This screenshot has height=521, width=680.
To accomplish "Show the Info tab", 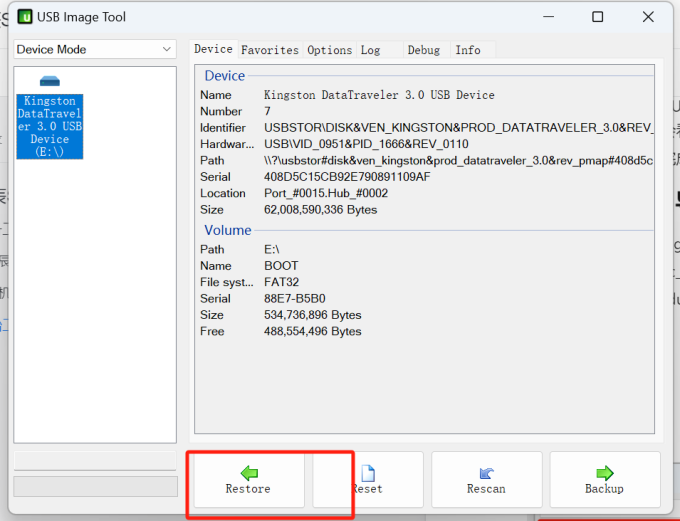I will coord(468,49).
